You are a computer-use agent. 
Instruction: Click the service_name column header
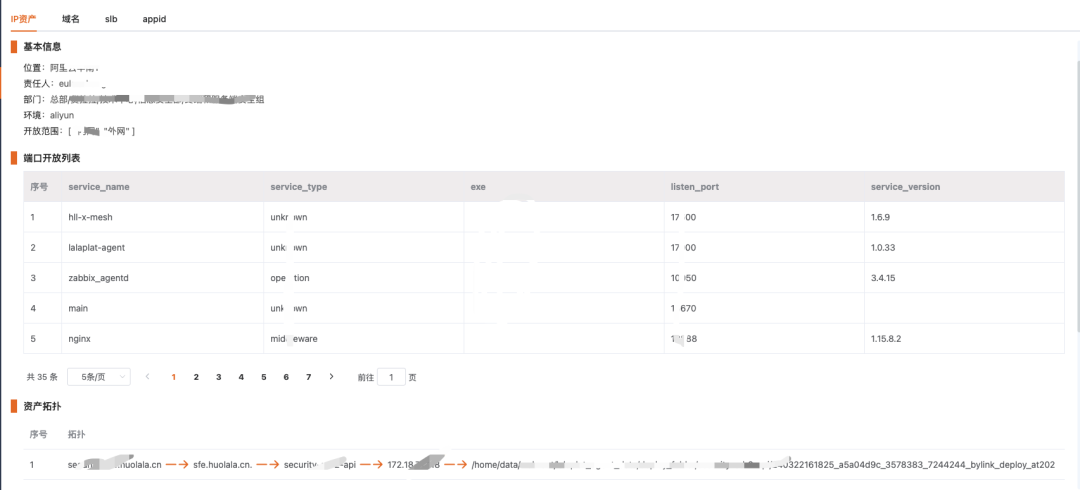coord(99,187)
